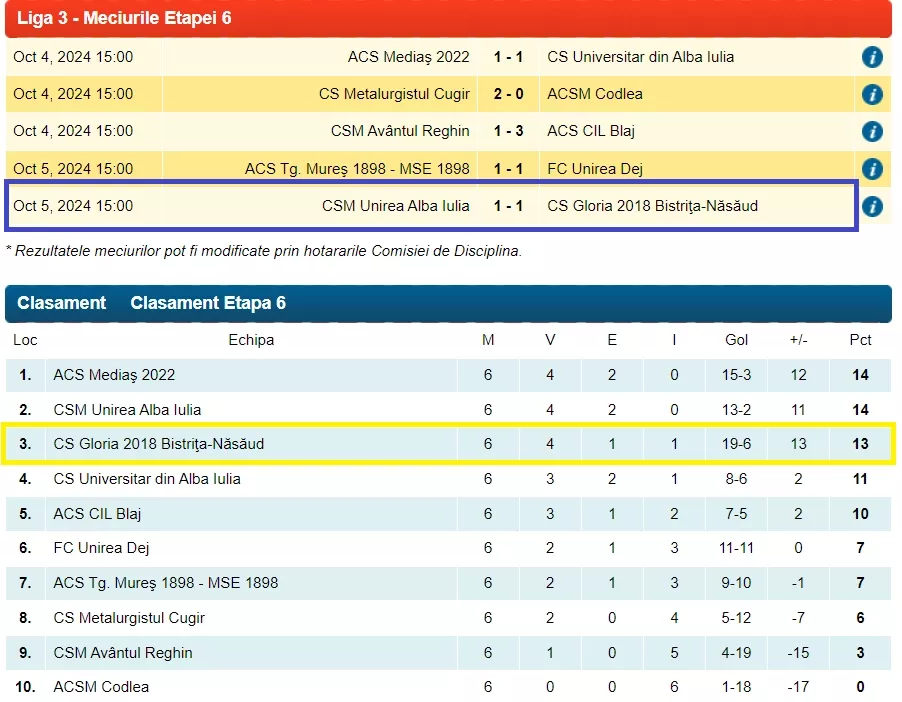Open info icon for ACS Mediaş 2022 match

pyautogui.click(x=872, y=57)
